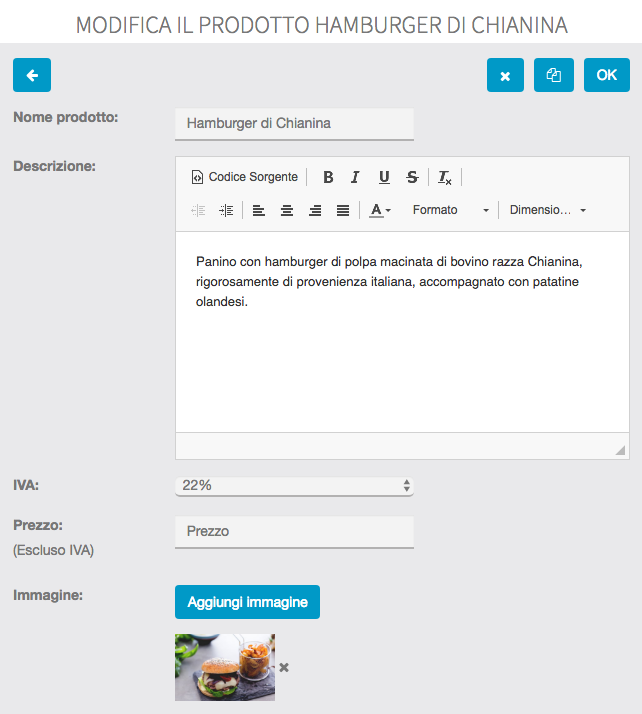This screenshot has height=714, width=642.
Task: Decrease indent in the description editor
Action: [x=198, y=210]
